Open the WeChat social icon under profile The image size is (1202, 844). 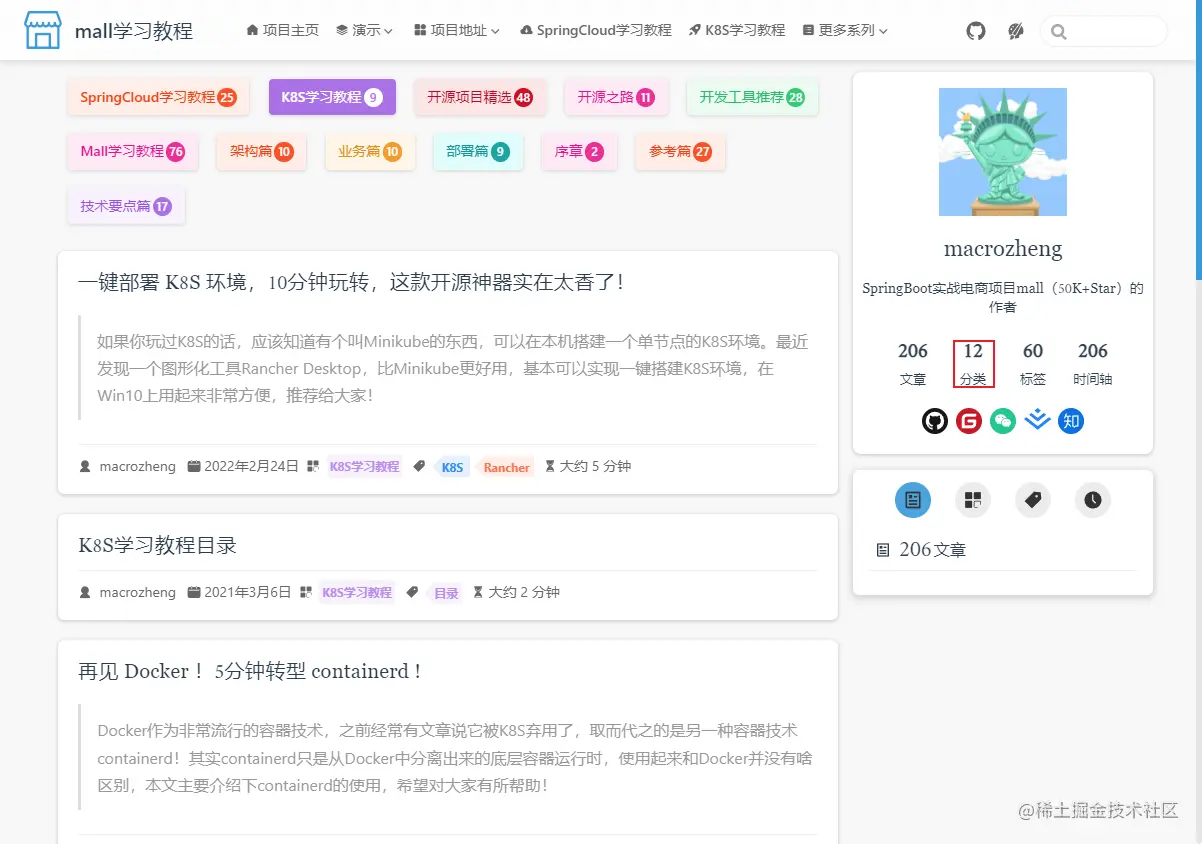coord(1003,421)
